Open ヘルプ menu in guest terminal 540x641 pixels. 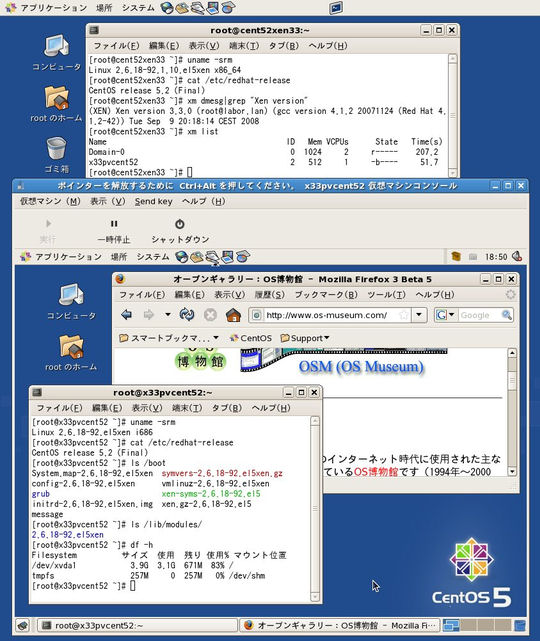click(271, 408)
